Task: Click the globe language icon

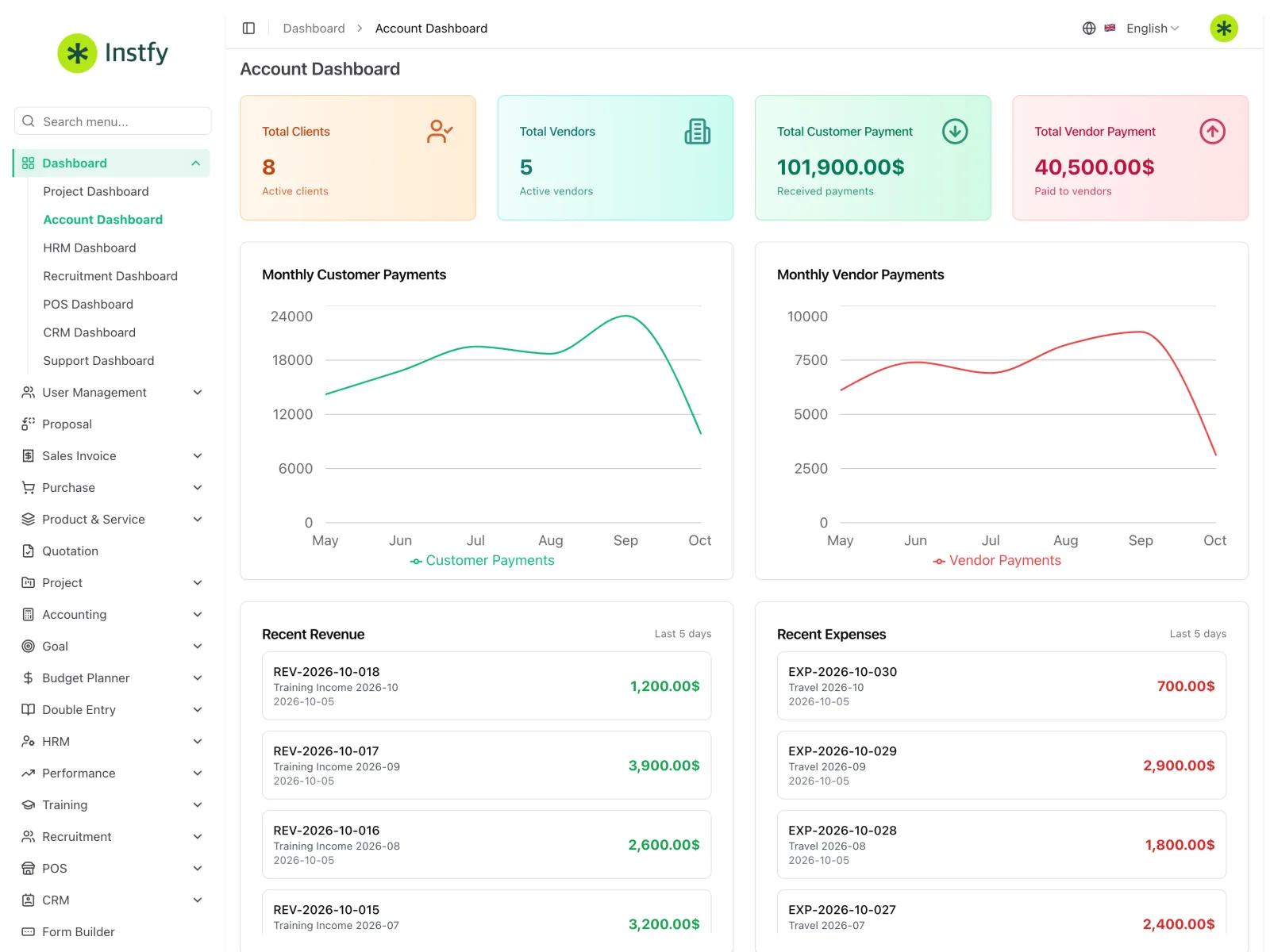Action: pos(1089,29)
